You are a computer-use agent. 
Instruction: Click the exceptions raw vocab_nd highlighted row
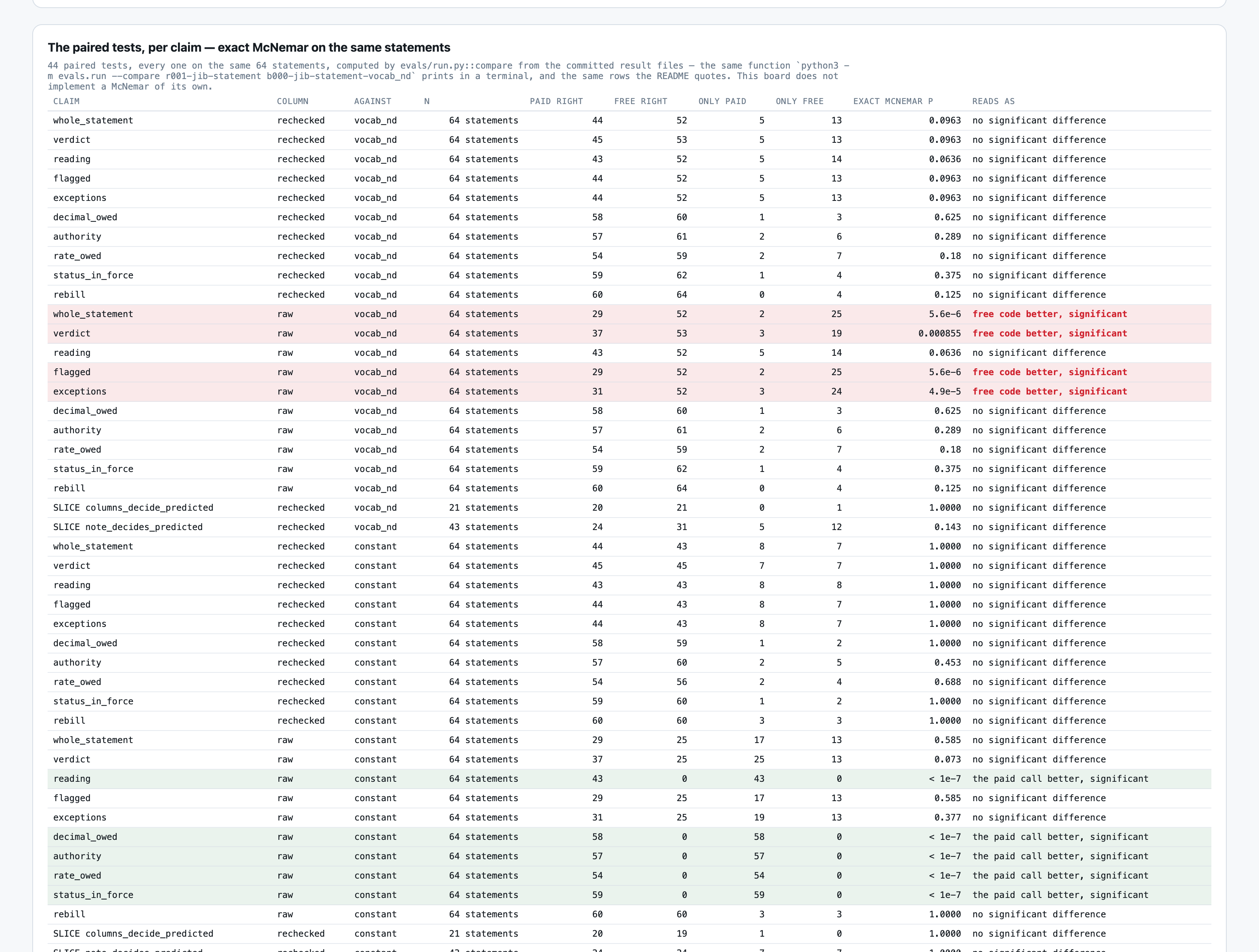point(629,392)
